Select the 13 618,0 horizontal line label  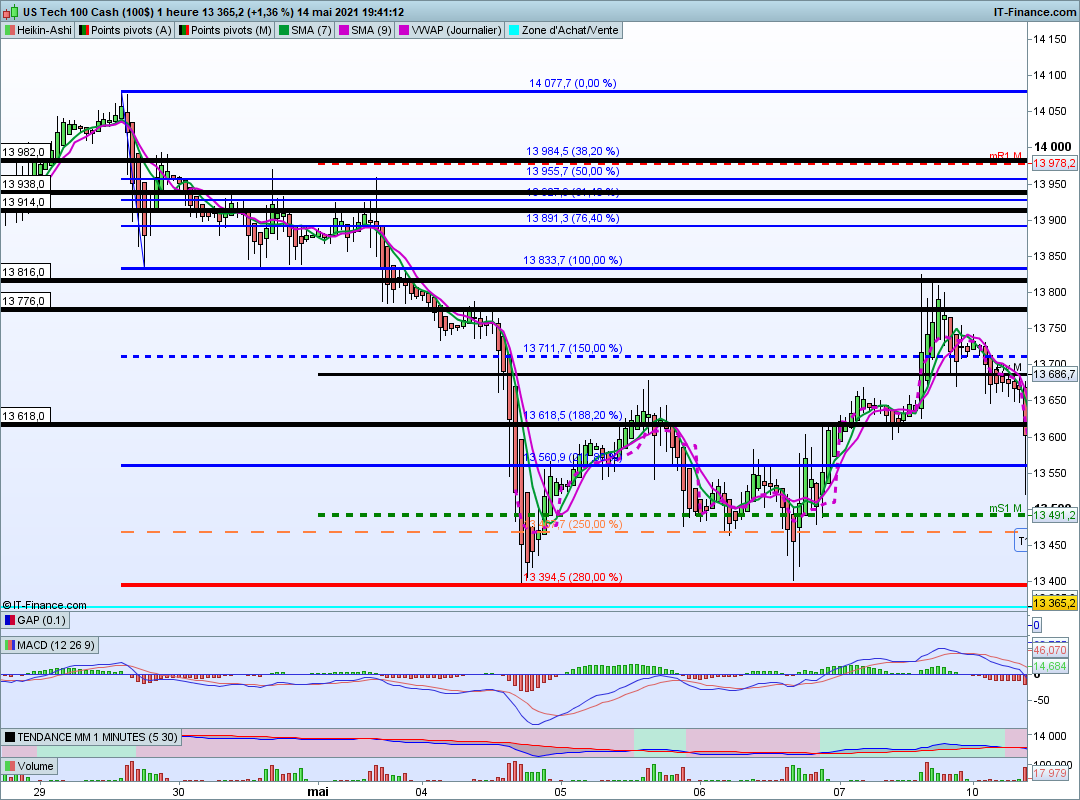pyautogui.click(x=23, y=416)
